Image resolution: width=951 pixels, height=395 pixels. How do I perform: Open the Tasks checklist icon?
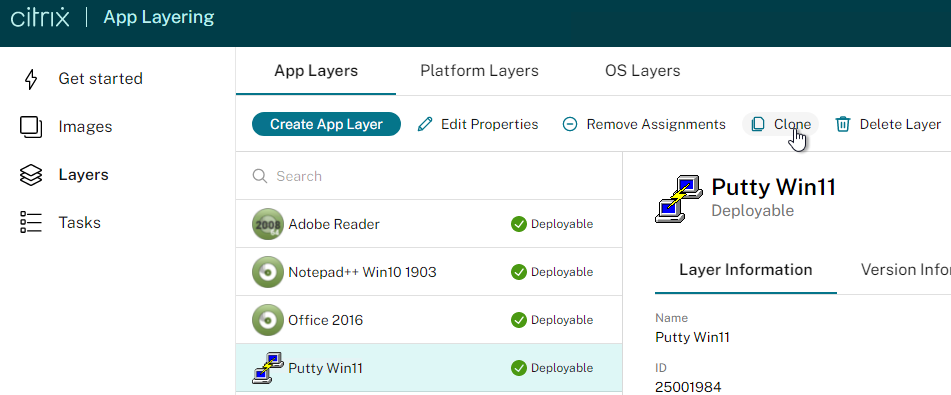pos(31,223)
